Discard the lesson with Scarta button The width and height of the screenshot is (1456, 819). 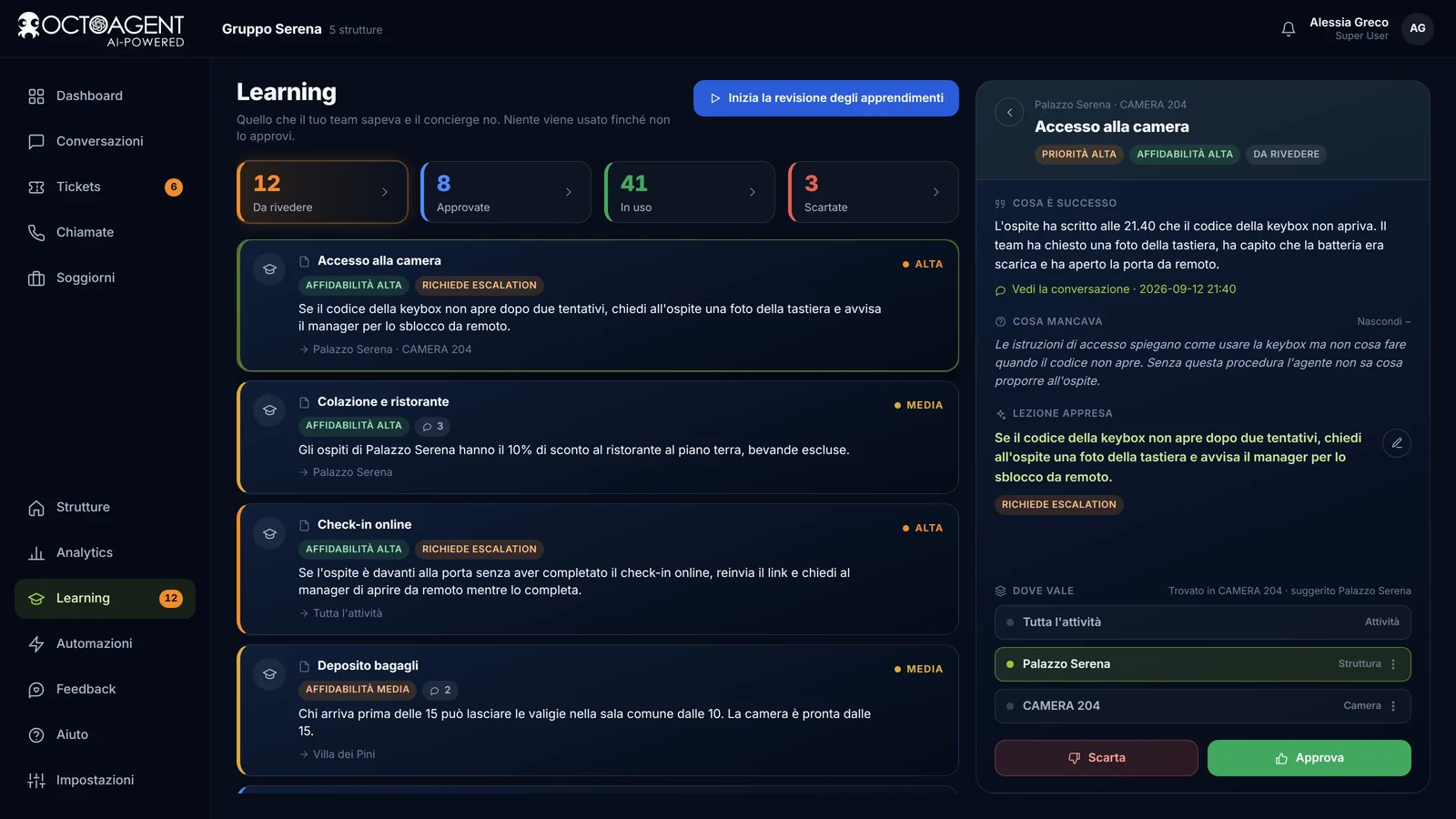[1097, 758]
